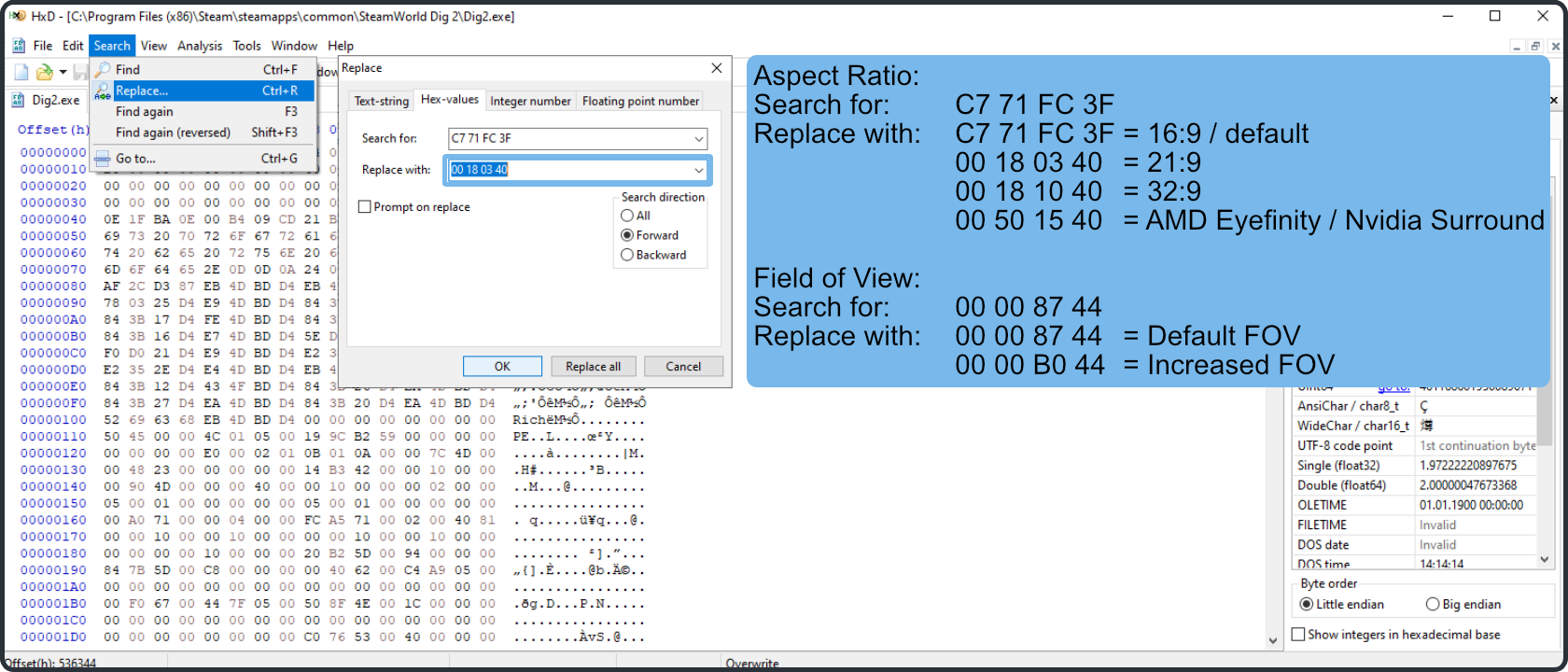
Task: Choose Find from the Search menu
Action: [203, 70]
